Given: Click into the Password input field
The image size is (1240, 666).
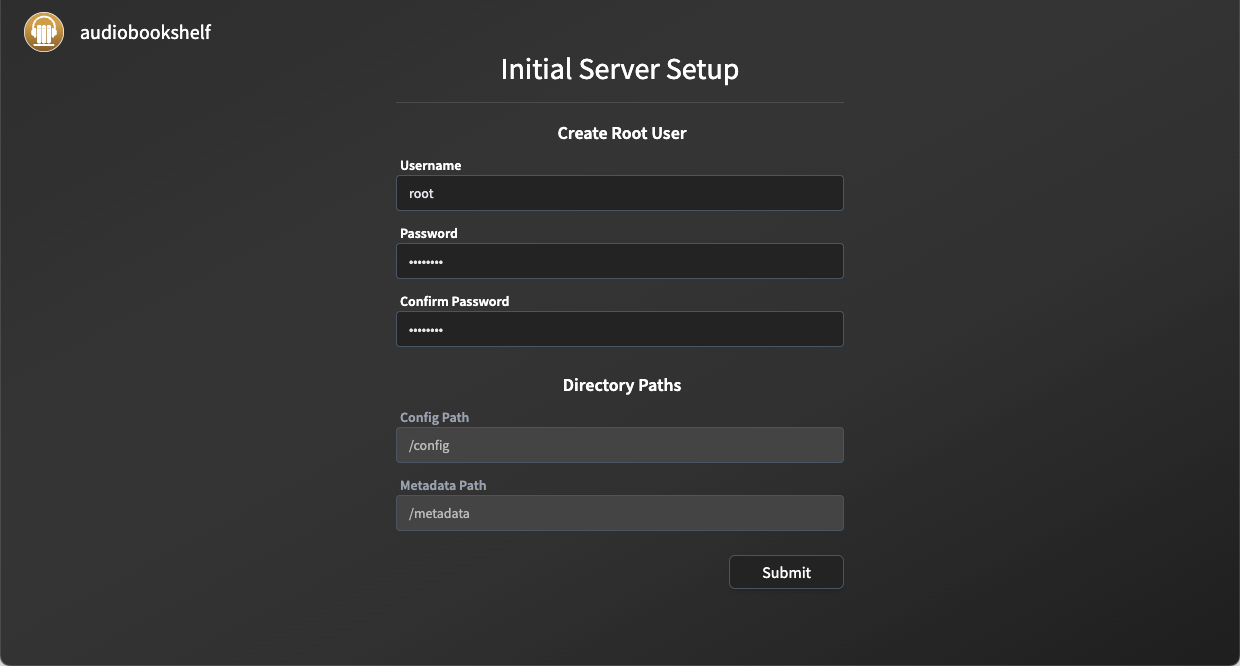Looking at the screenshot, I should (619, 261).
